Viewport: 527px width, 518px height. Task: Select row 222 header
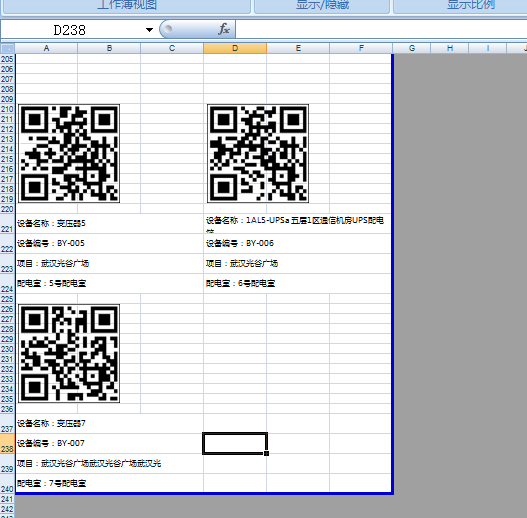[7, 244]
